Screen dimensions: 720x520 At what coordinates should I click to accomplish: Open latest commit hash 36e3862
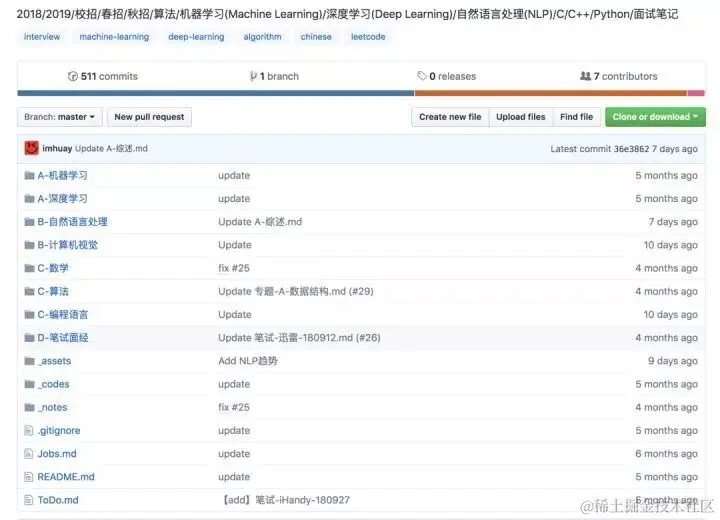point(631,149)
